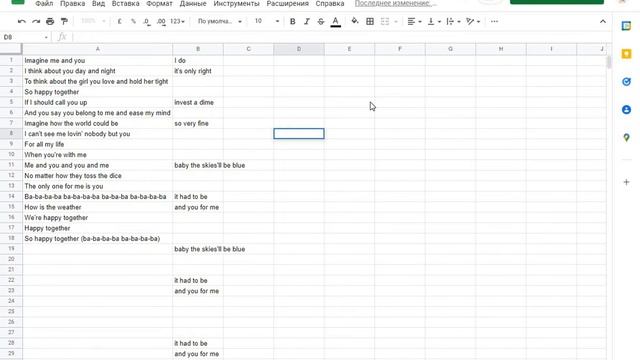
Task: Print the spreadsheet
Action: tap(50, 21)
